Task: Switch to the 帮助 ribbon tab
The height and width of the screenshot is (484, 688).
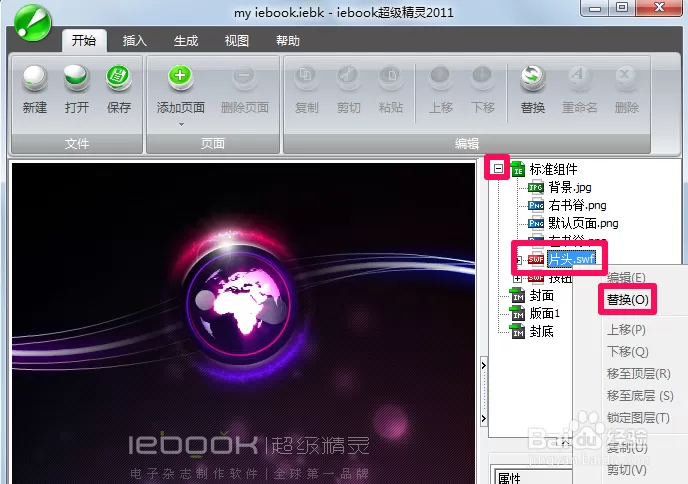Action: click(287, 41)
